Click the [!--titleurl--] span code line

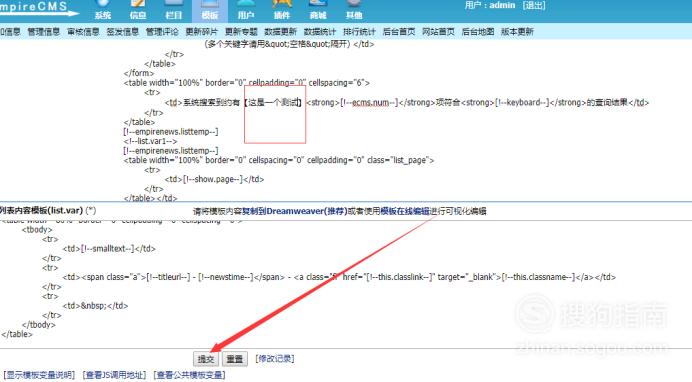click(339, 277)
